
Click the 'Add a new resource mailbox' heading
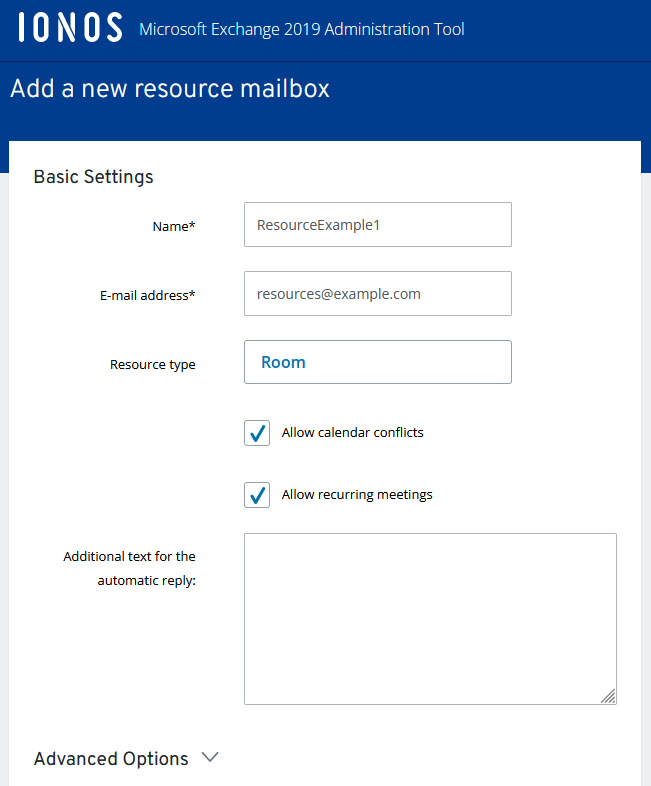(x=170, y=89)
